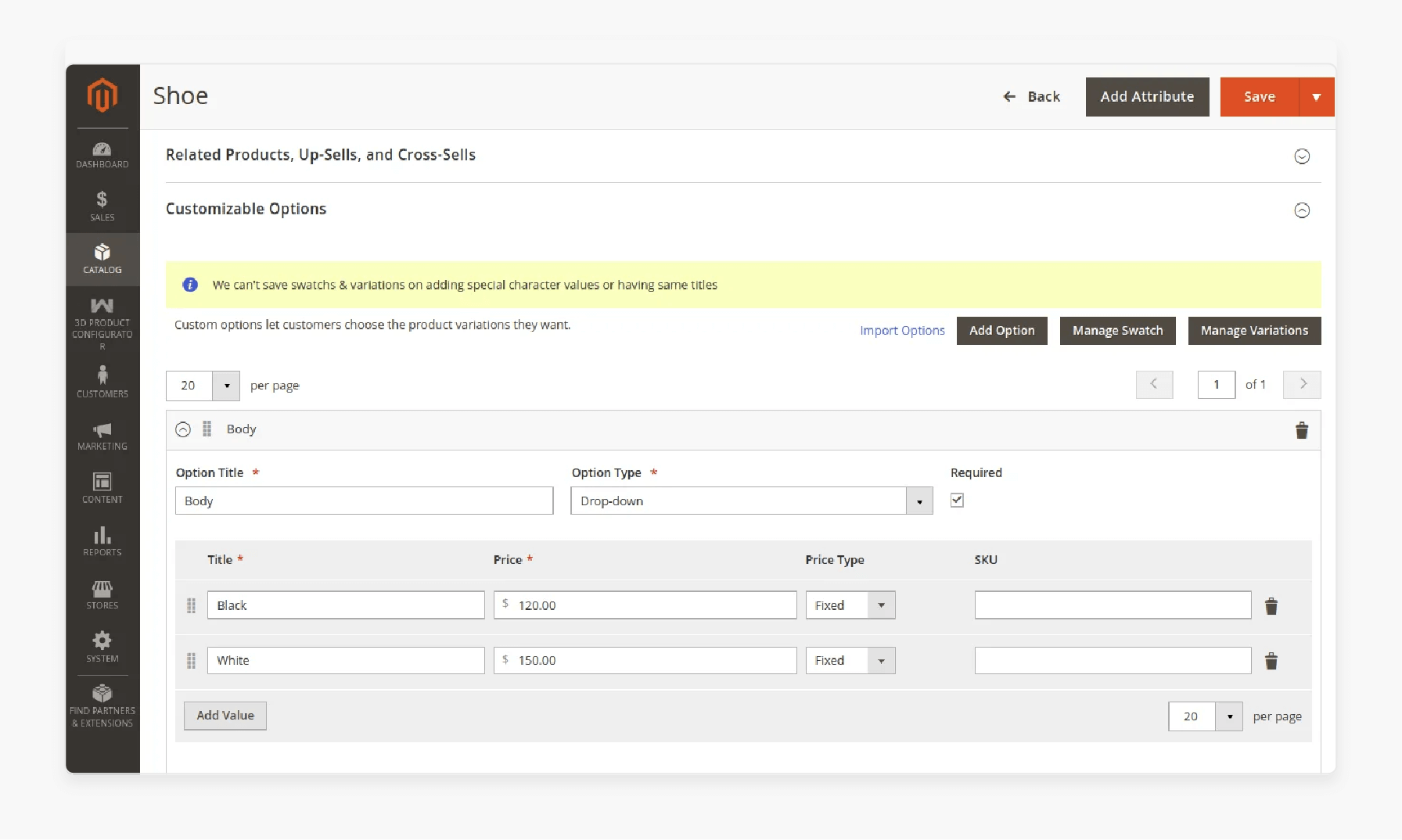
Task: Open Find Partners & Extensions
Action: point(102,706)
